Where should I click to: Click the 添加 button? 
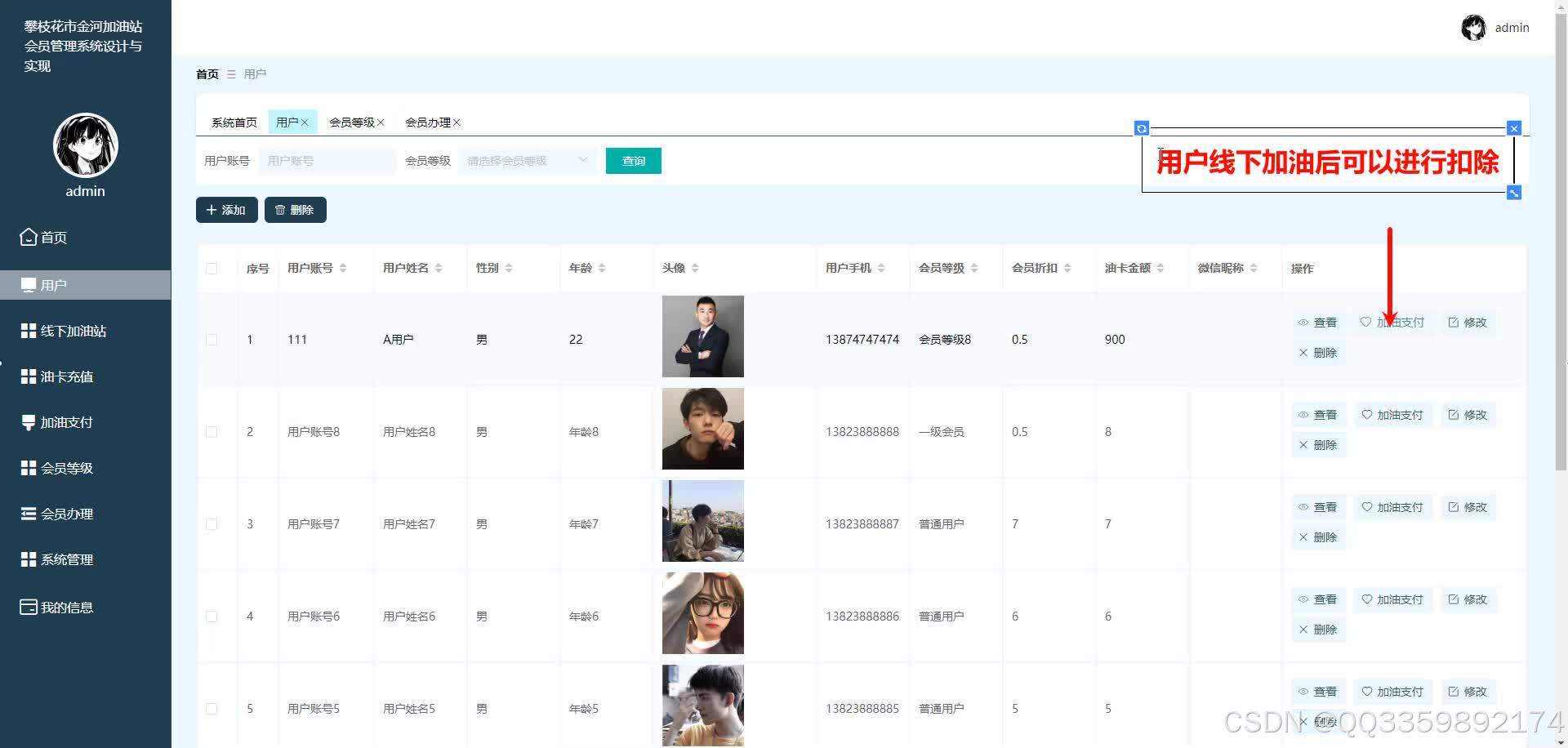(x=227, y=210)
